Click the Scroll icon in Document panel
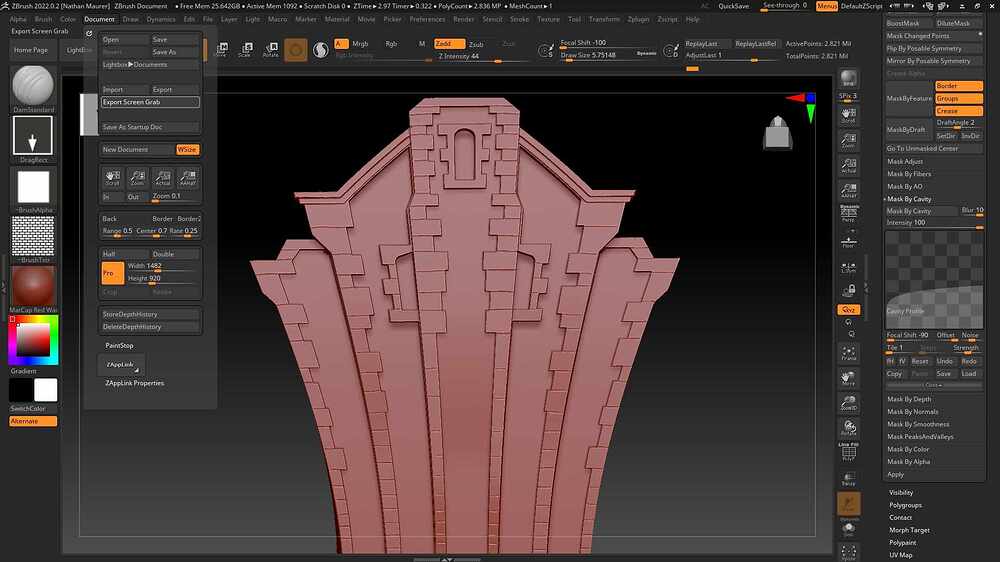This screenshot has width=1000, height=562. pyautogui.click(x=112, y=177)
